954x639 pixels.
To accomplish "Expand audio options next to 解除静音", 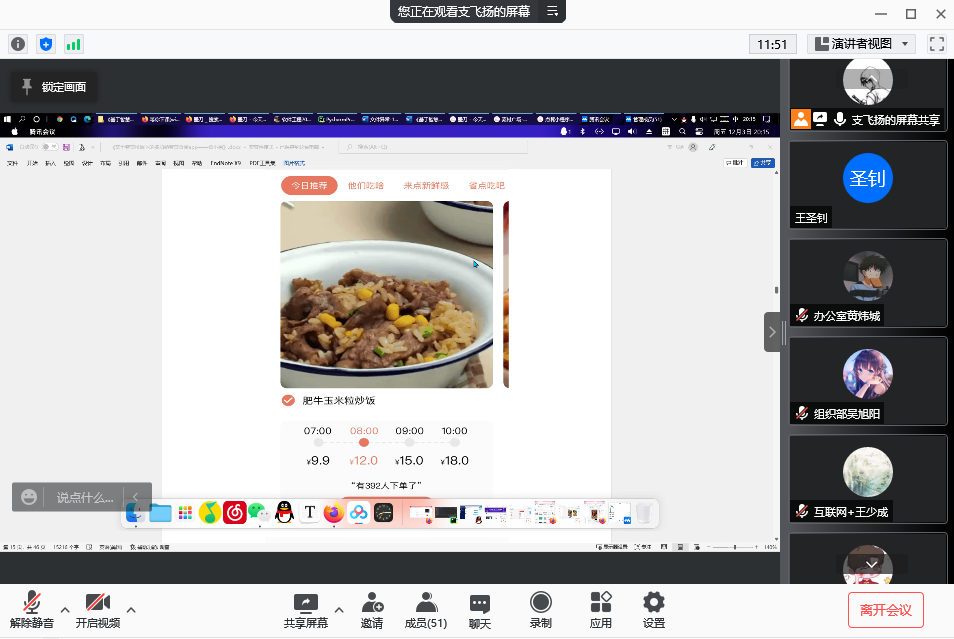I will click(65, 612).
